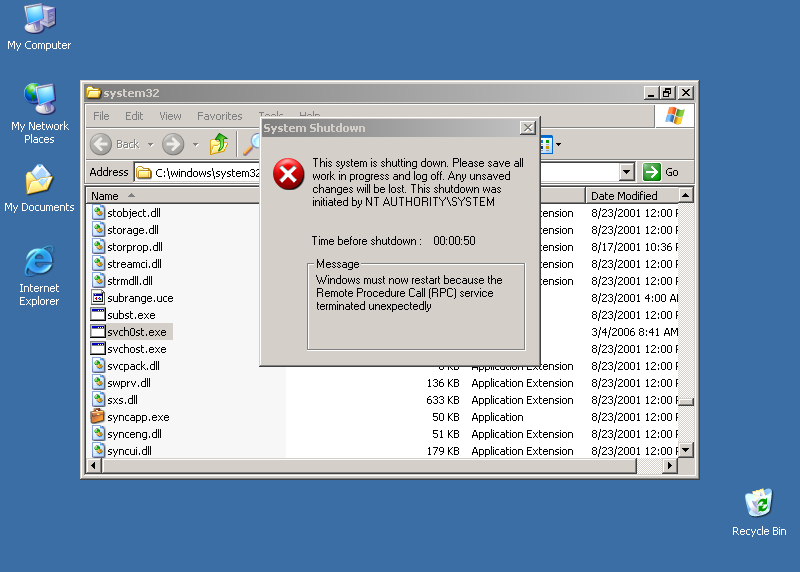800x572 pixels.
Task: Open Recycle Bin desktop icon
Action: pos(759,512)
